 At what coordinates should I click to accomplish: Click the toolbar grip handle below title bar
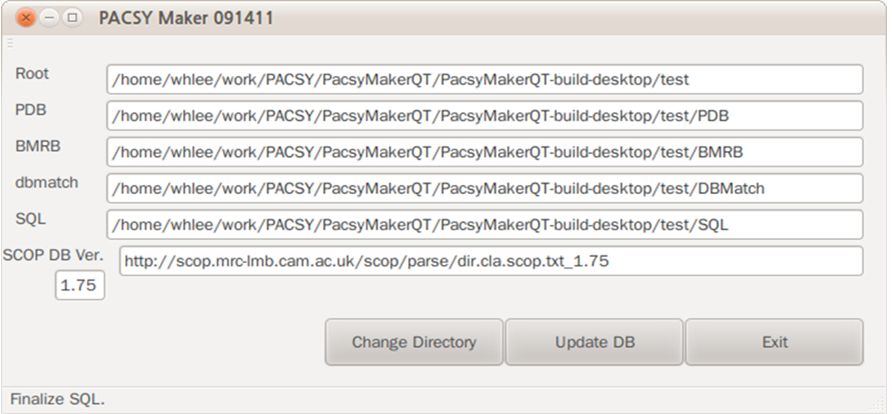10,43
